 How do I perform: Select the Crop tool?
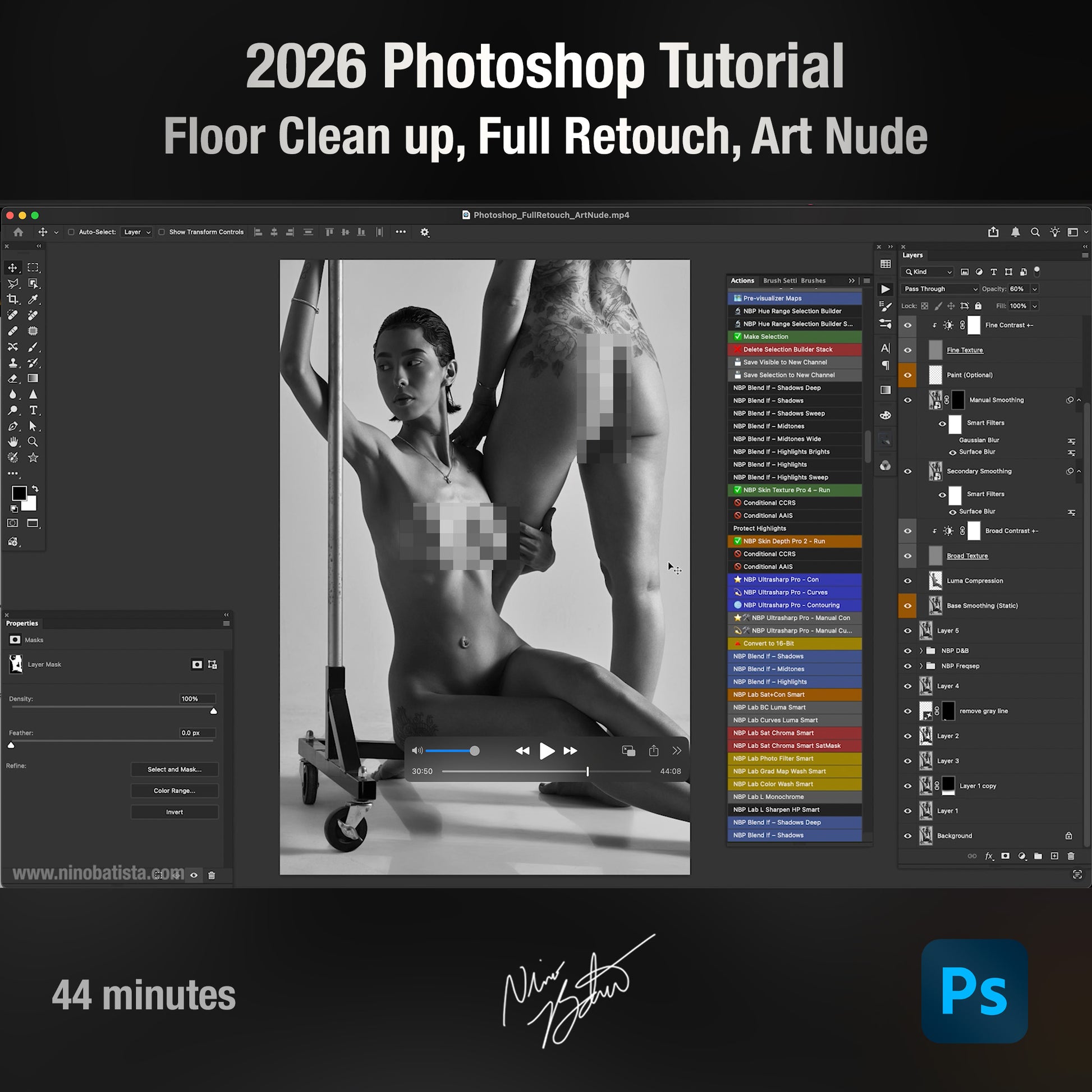(x=12, y=299)
